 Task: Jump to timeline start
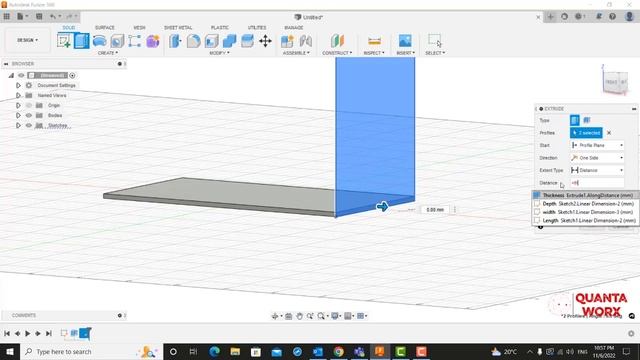coord(7,333)
